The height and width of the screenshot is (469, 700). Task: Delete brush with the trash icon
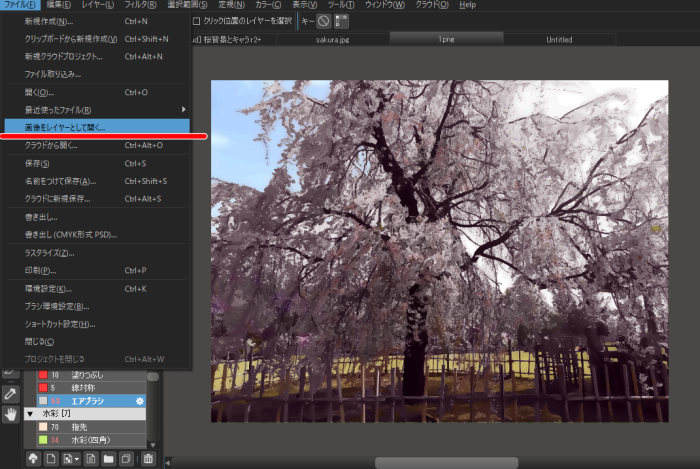click(x=147, y=458)
